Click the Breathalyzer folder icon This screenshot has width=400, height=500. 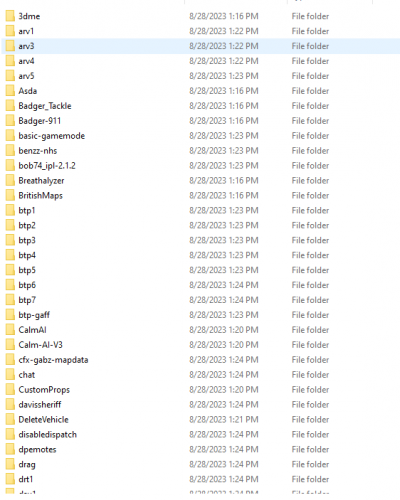(10, 180)
